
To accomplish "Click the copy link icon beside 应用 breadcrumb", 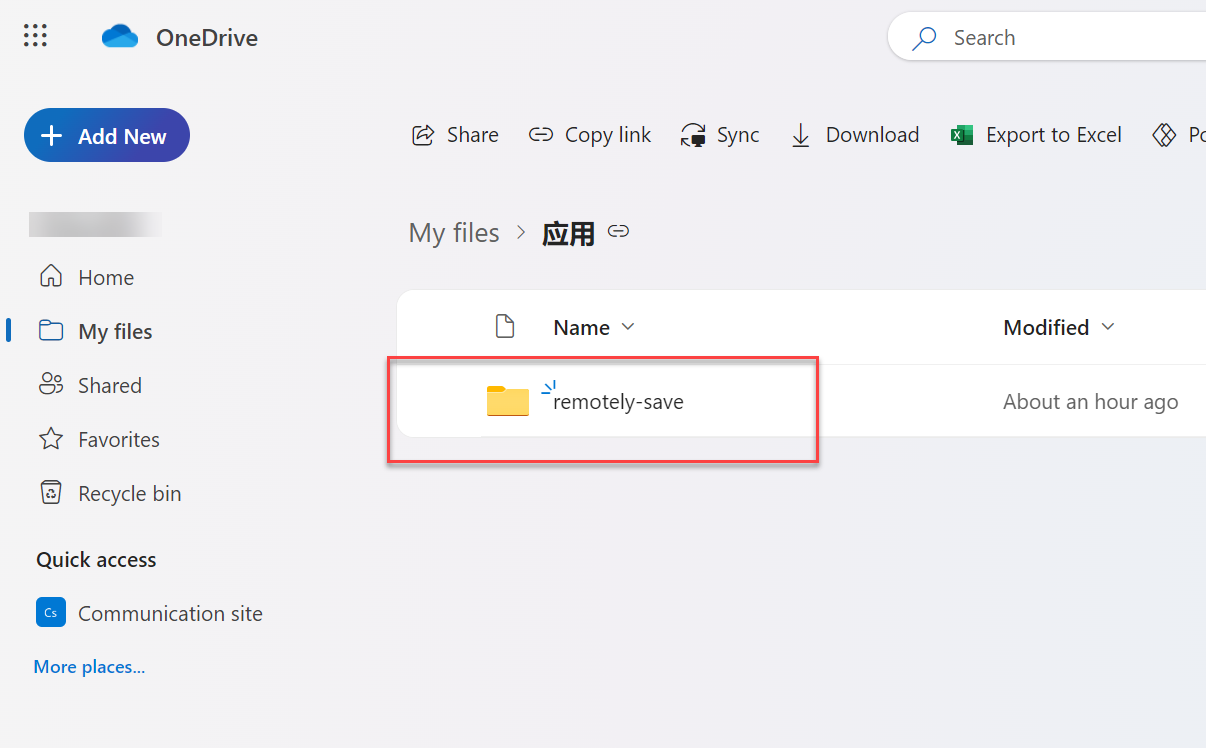I will tap(618, 231).
